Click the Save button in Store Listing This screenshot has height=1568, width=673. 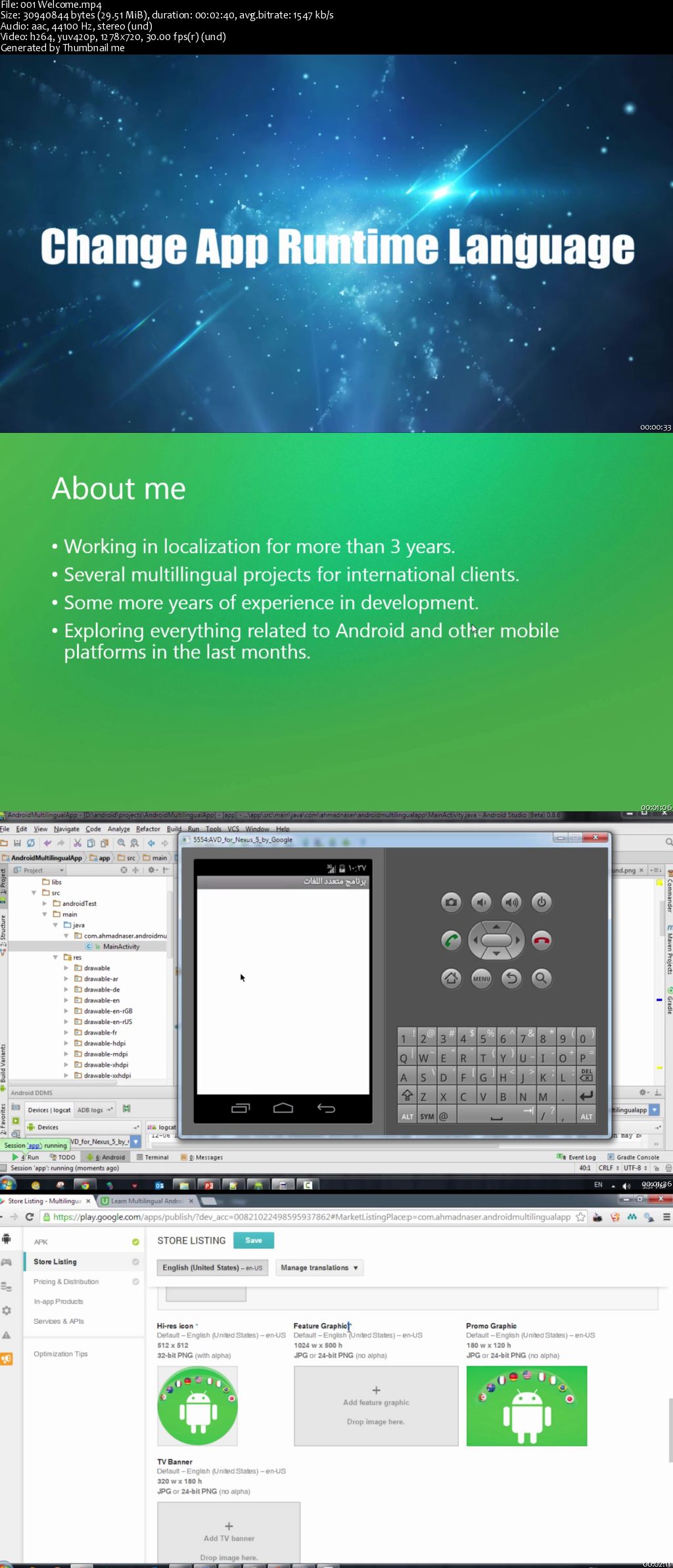(254, 1240)
